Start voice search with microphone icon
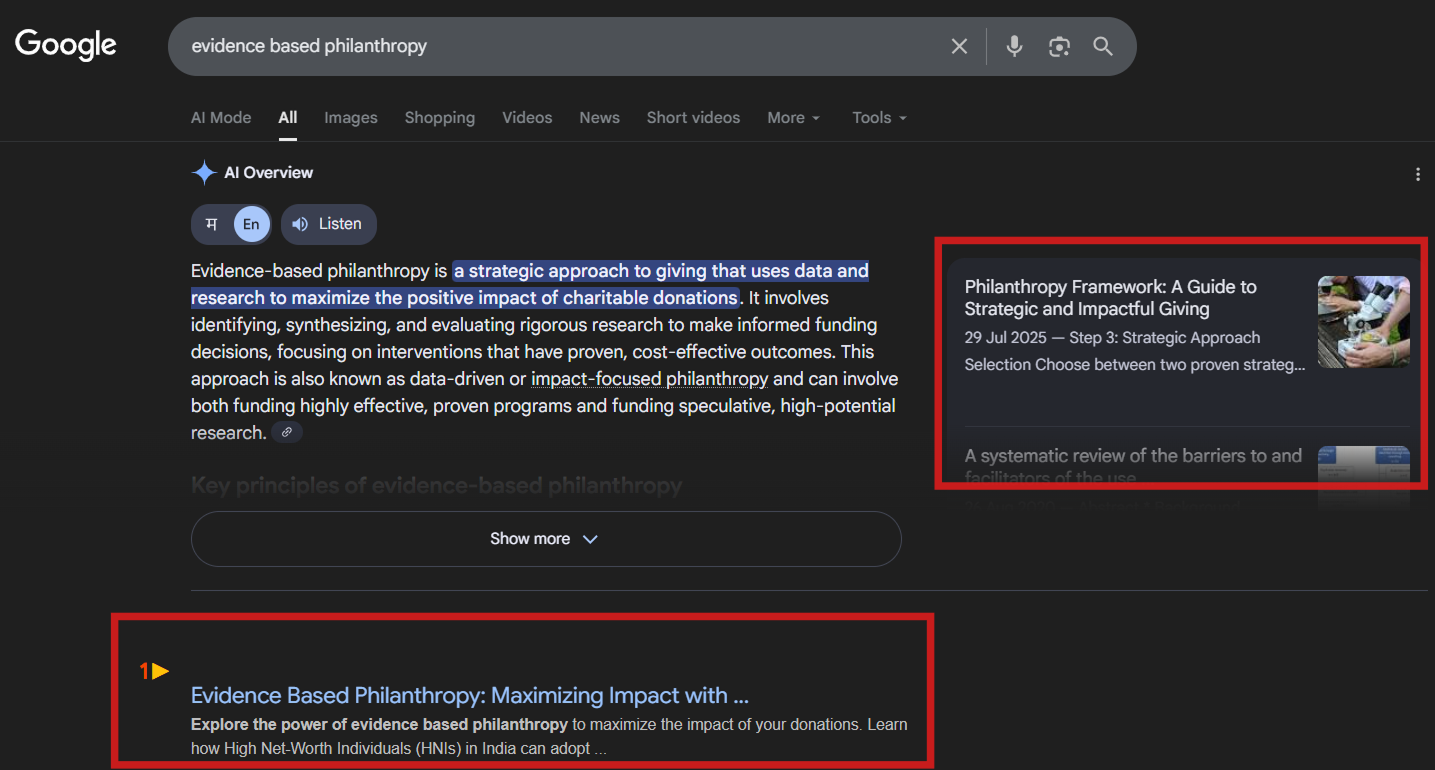1435x770 pixels. [1014, 46]
